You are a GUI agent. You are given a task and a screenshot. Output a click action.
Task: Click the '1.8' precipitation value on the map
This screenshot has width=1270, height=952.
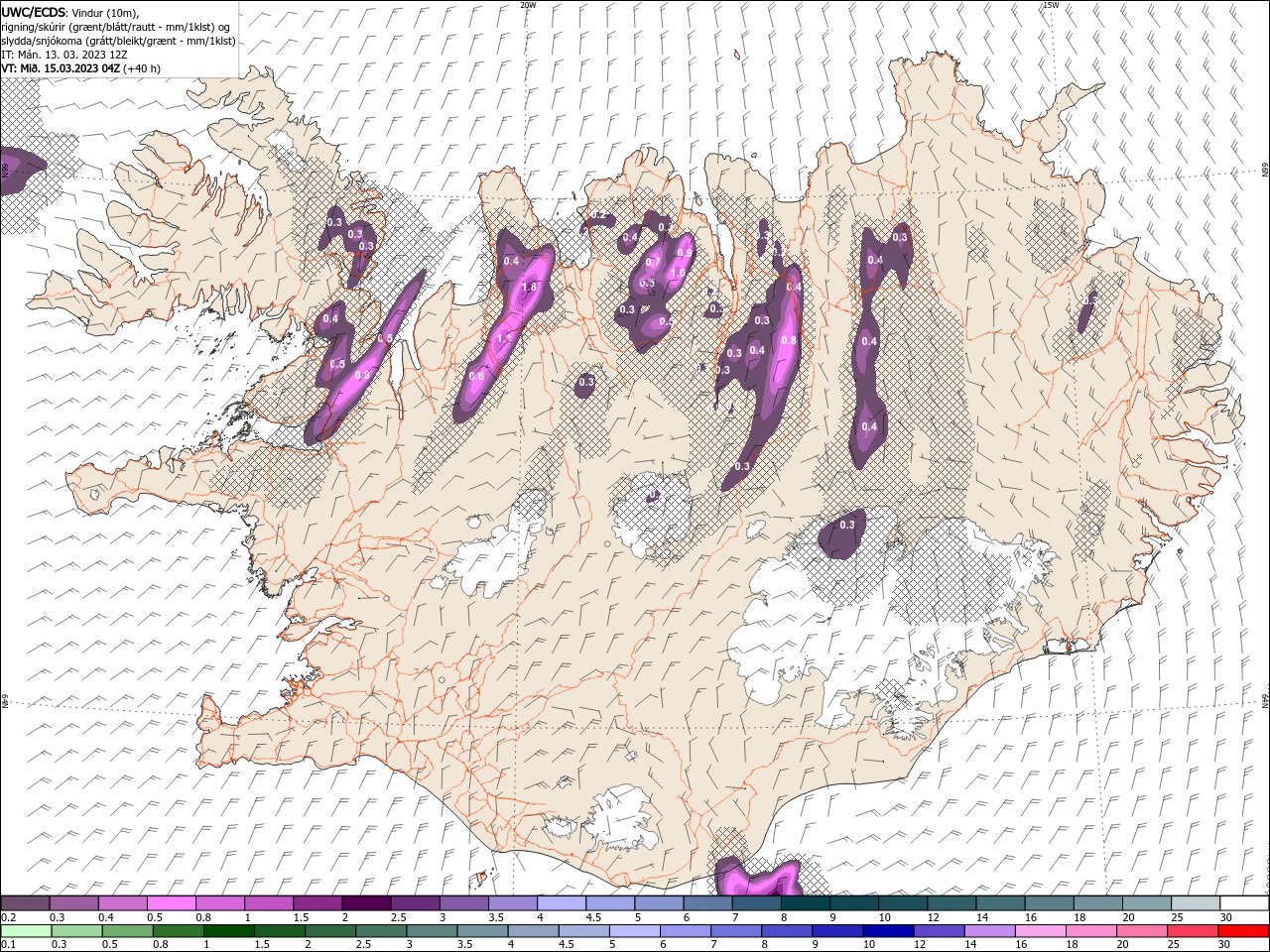click(529, 288)
